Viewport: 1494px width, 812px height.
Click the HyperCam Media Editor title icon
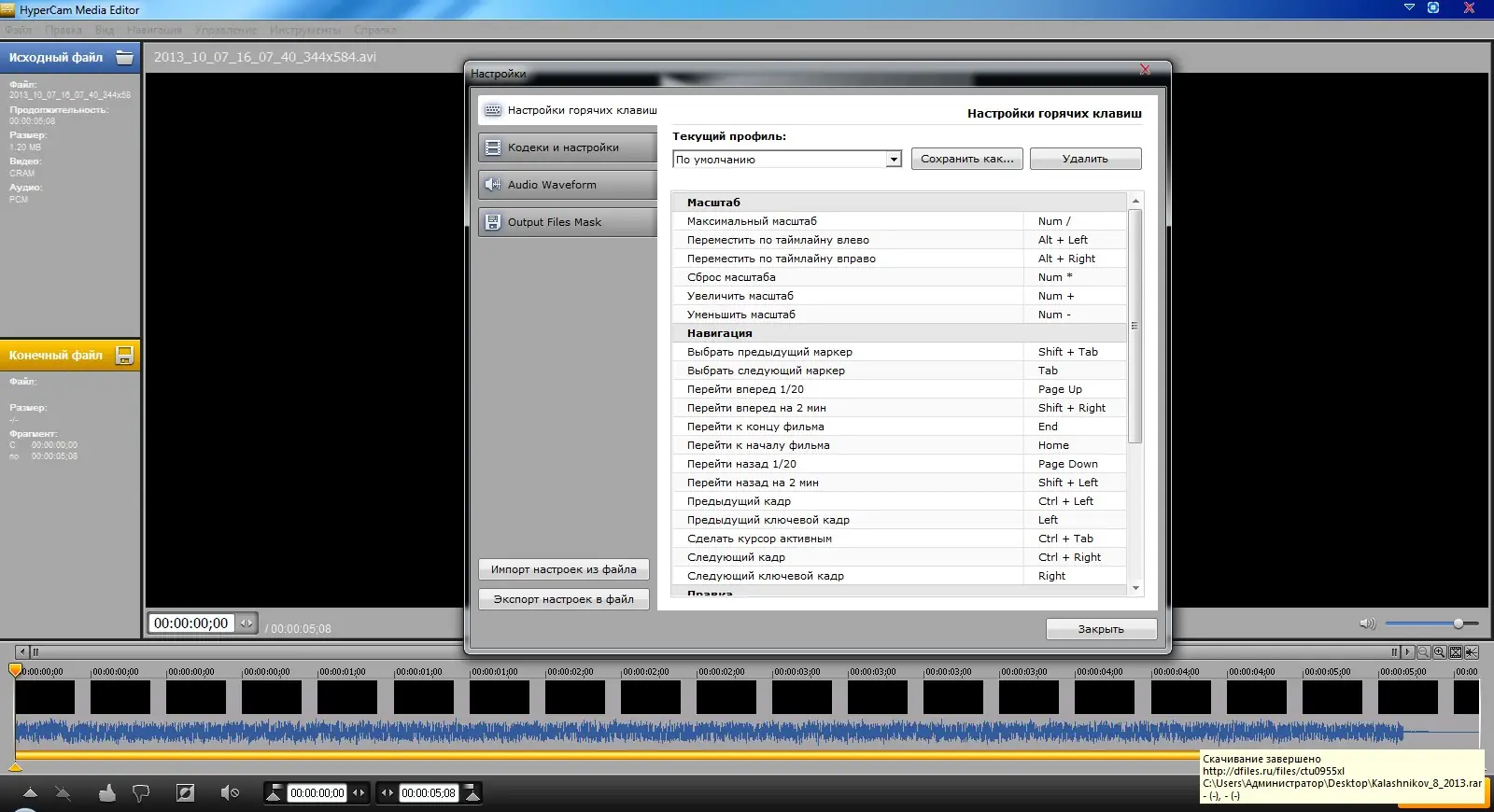click(x=8, y=10)
